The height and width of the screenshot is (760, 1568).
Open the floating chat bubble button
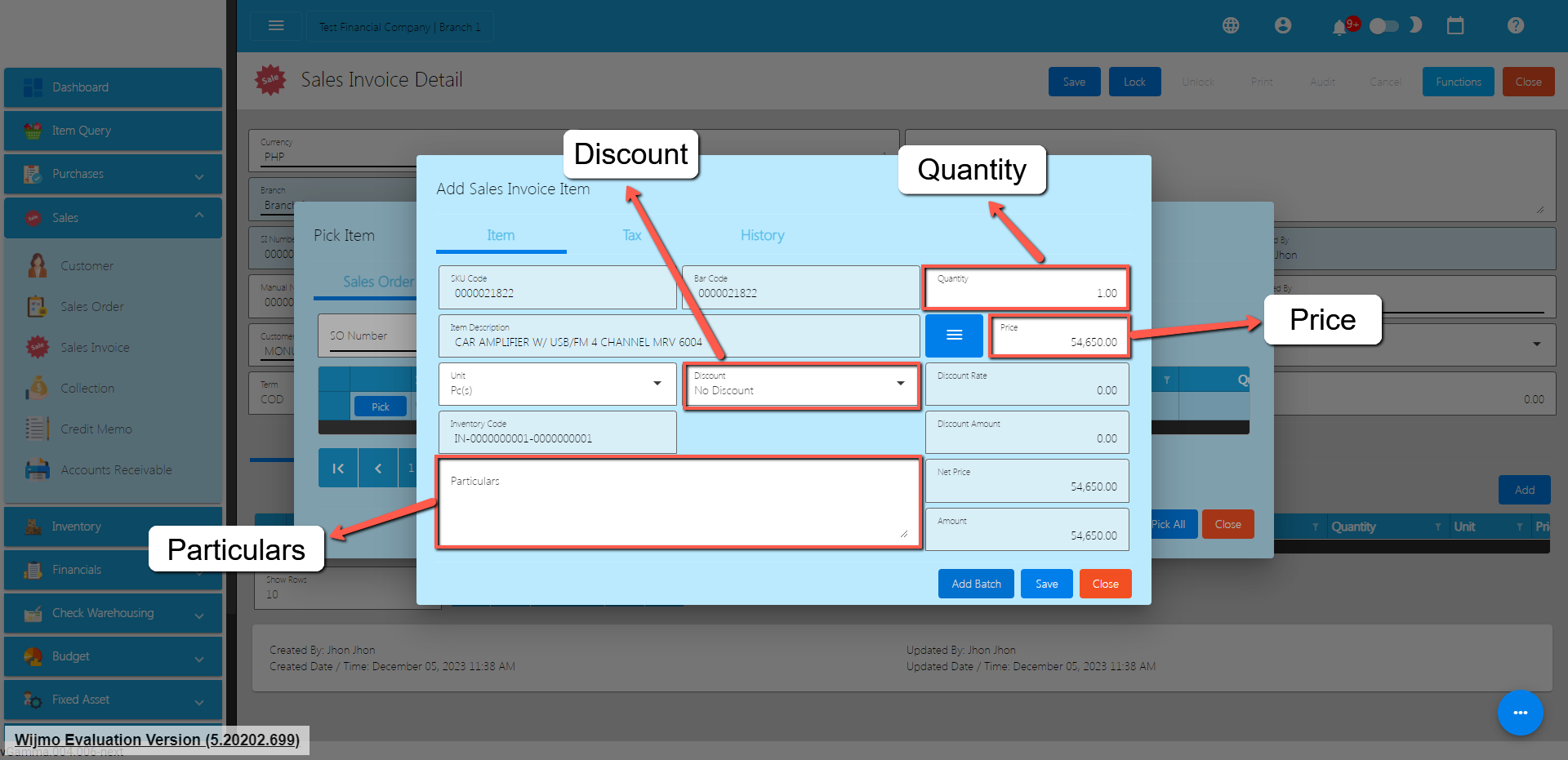click(1520, 713)
